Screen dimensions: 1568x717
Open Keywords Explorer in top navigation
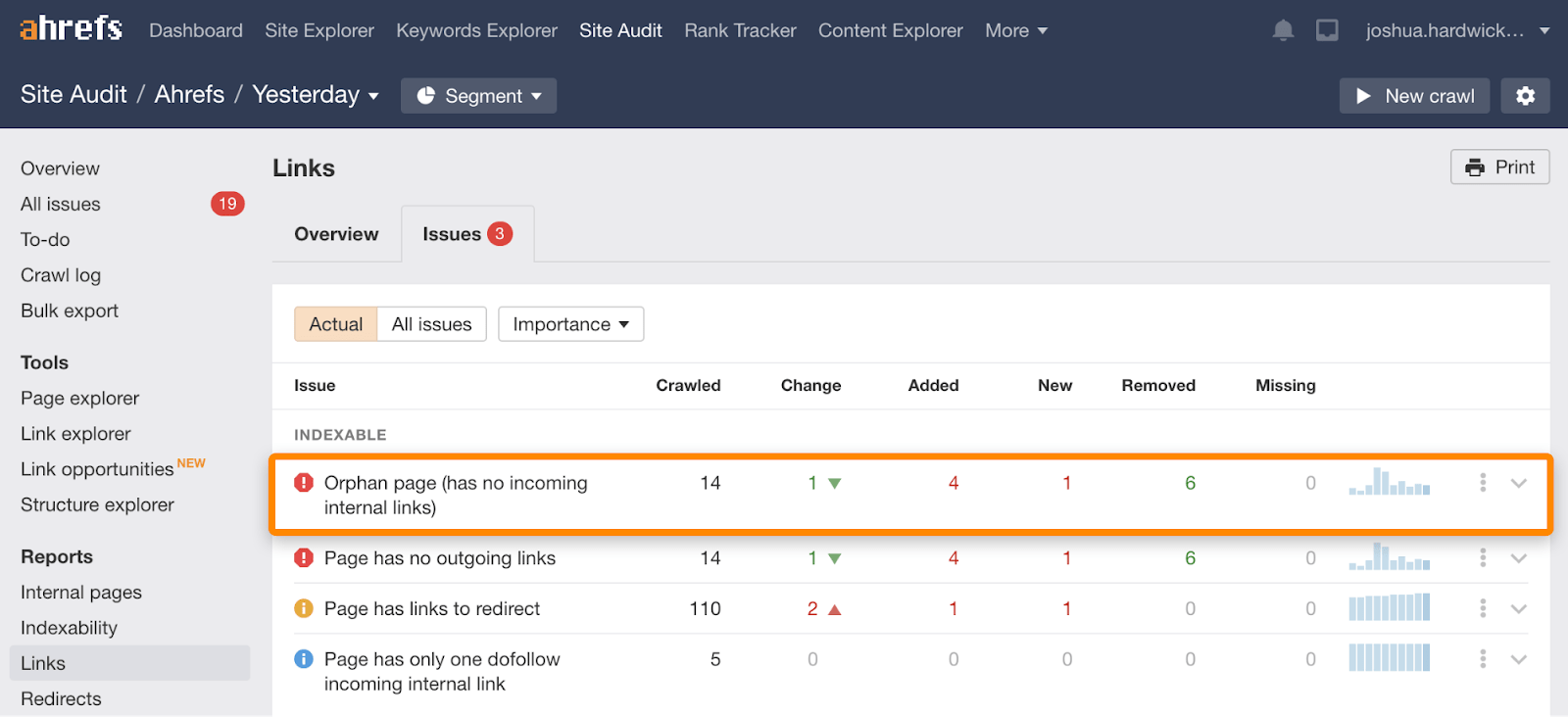(476, 30)
